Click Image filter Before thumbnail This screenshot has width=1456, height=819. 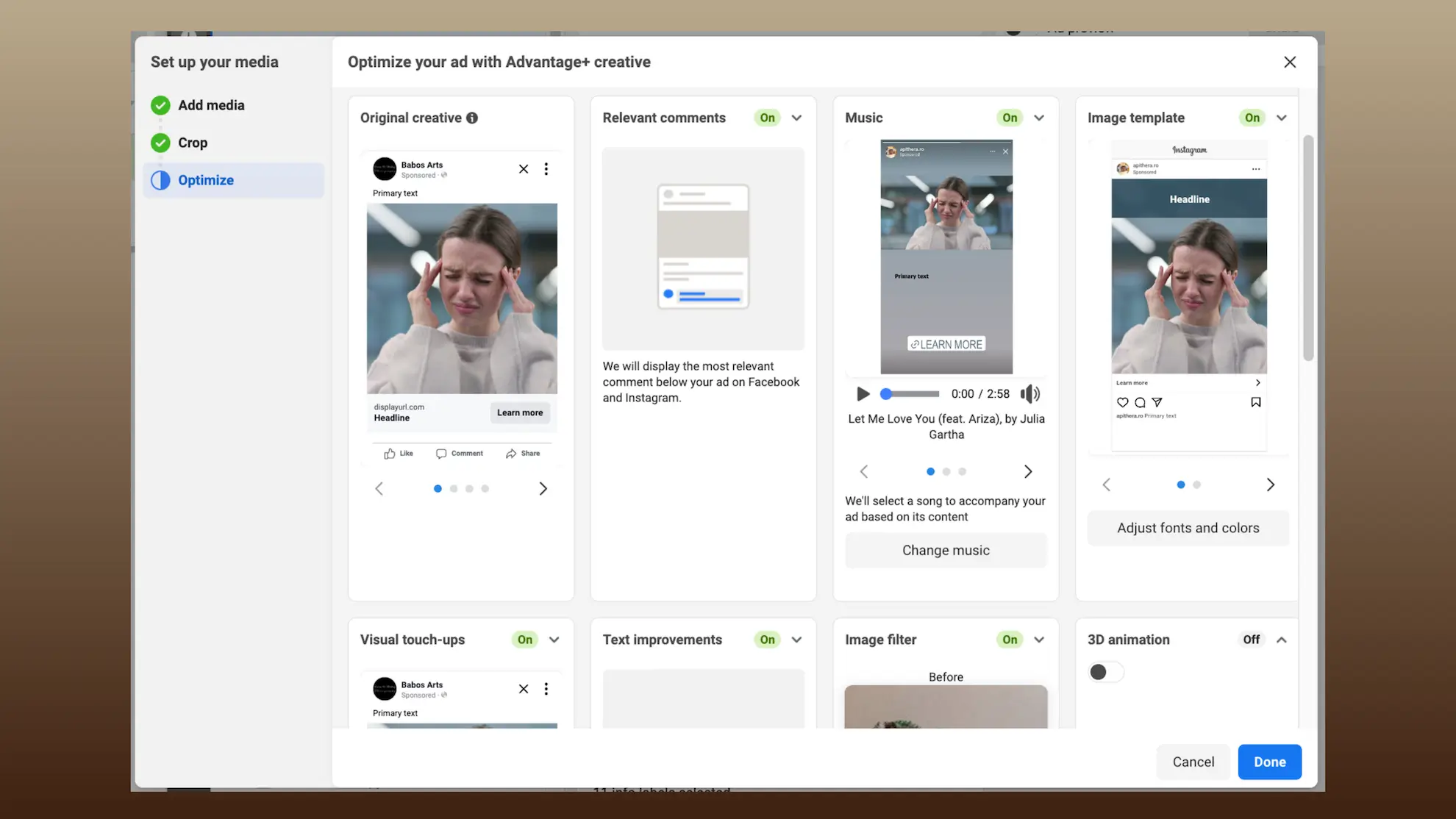click(946, 707)
